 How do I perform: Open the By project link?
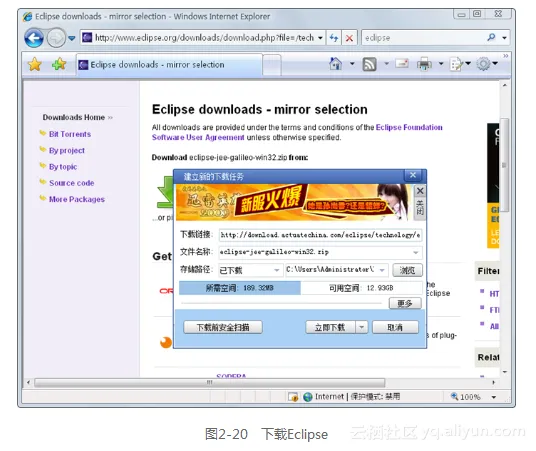click(x=67, y=150)
